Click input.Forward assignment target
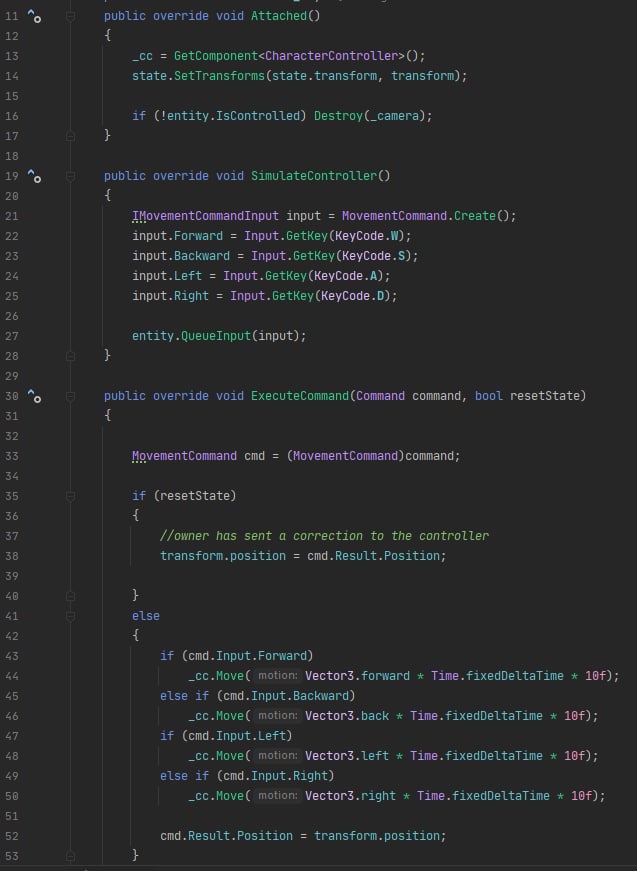 pyautogui.click(x=177, y=236)
